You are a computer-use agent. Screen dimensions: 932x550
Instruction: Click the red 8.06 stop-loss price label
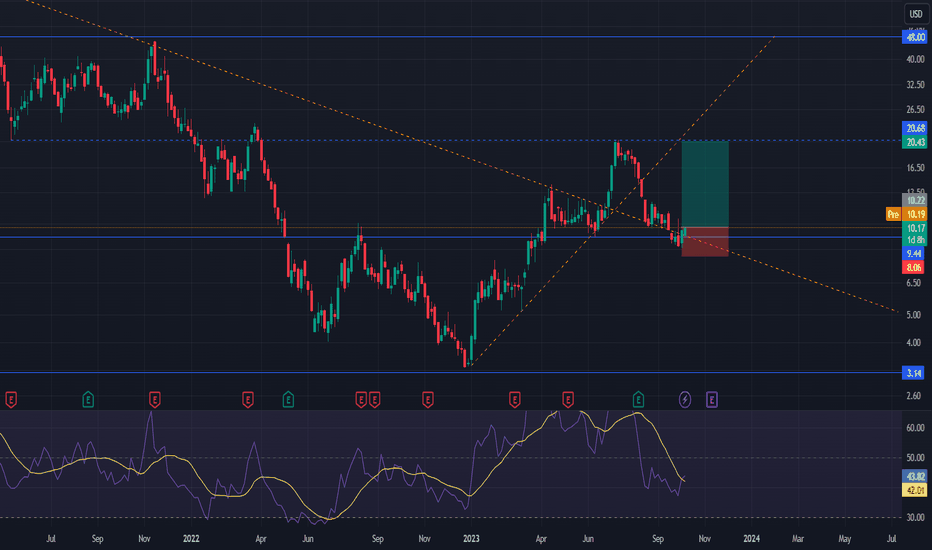point(914,268)
